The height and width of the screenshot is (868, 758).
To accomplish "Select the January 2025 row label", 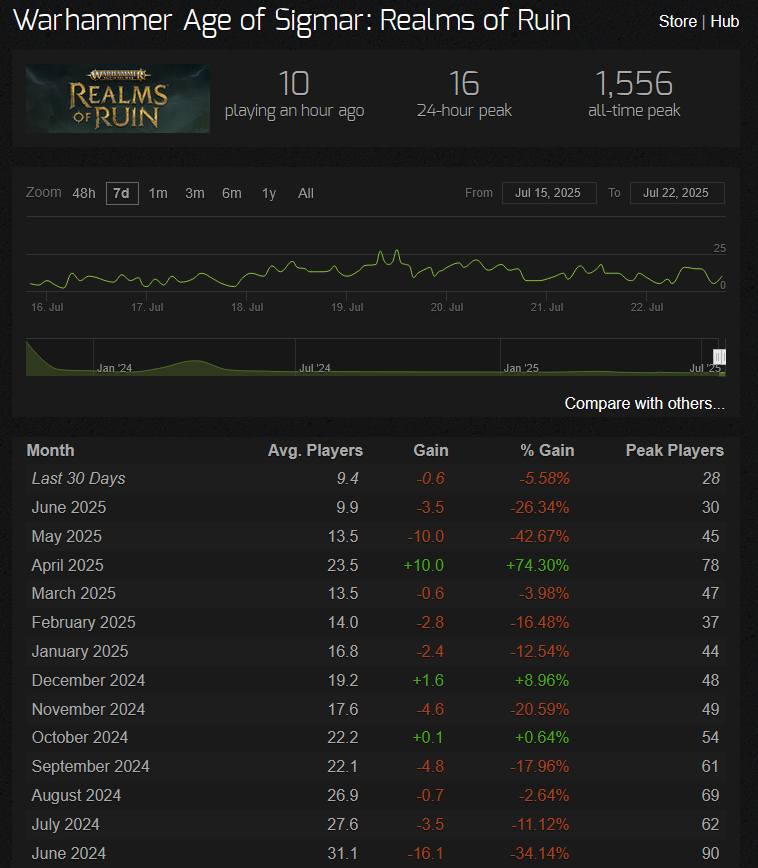I will click(80, 651).
